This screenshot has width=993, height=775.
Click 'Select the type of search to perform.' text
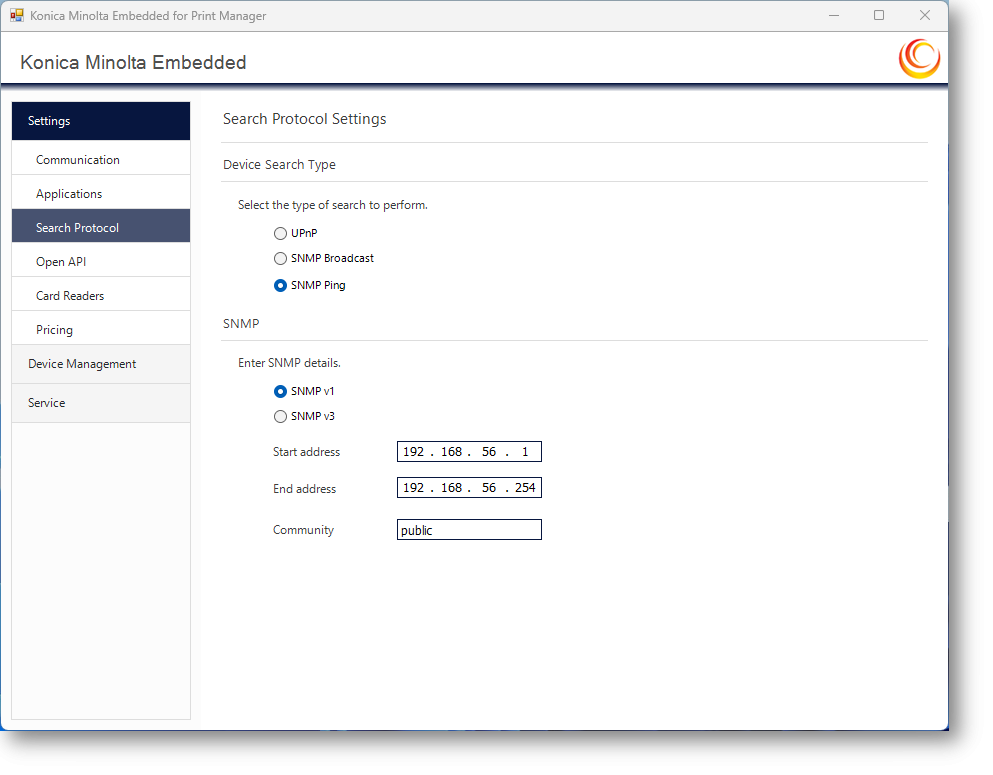click(333, 205)
